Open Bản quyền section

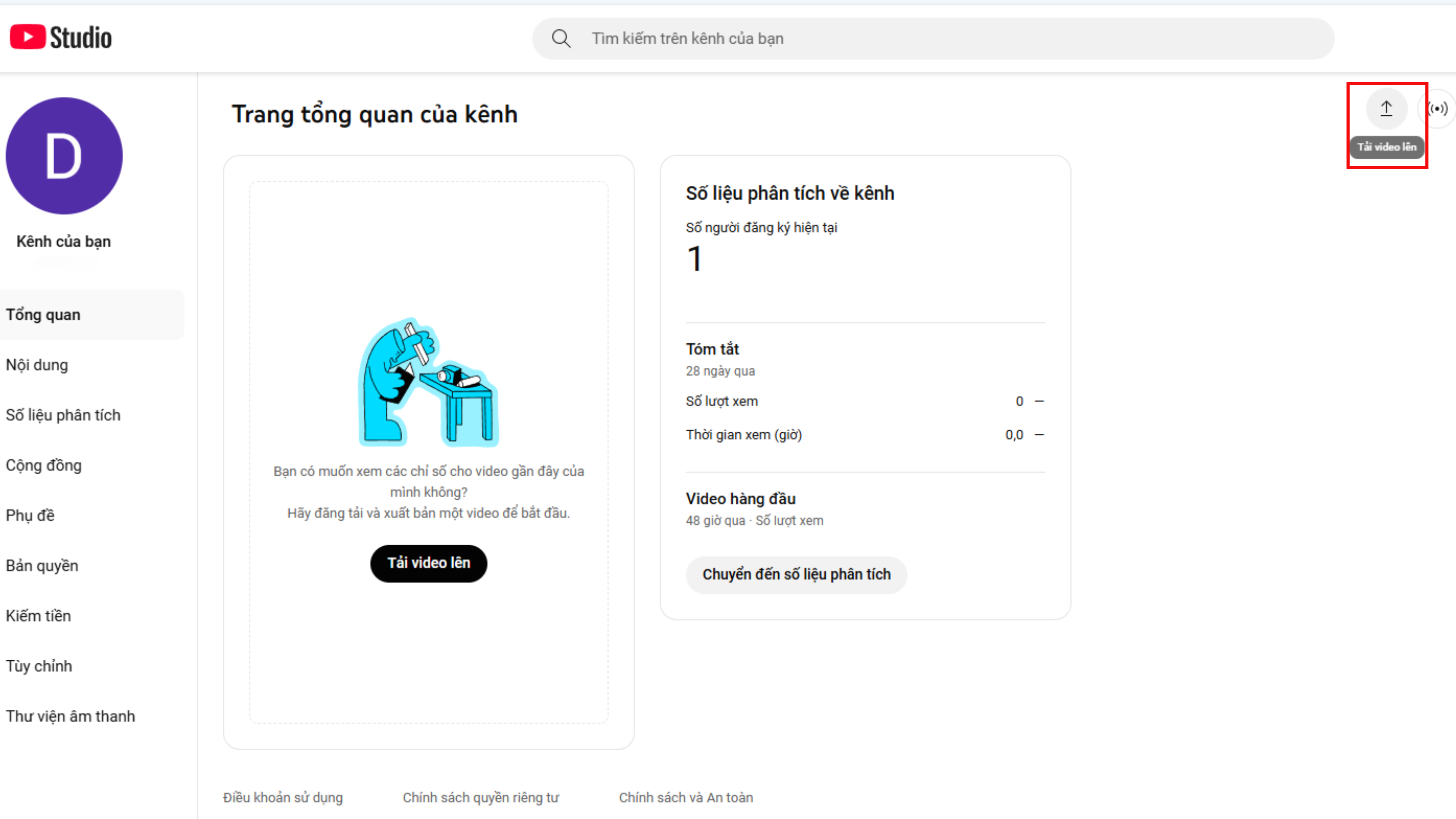[x=42, y=565]
